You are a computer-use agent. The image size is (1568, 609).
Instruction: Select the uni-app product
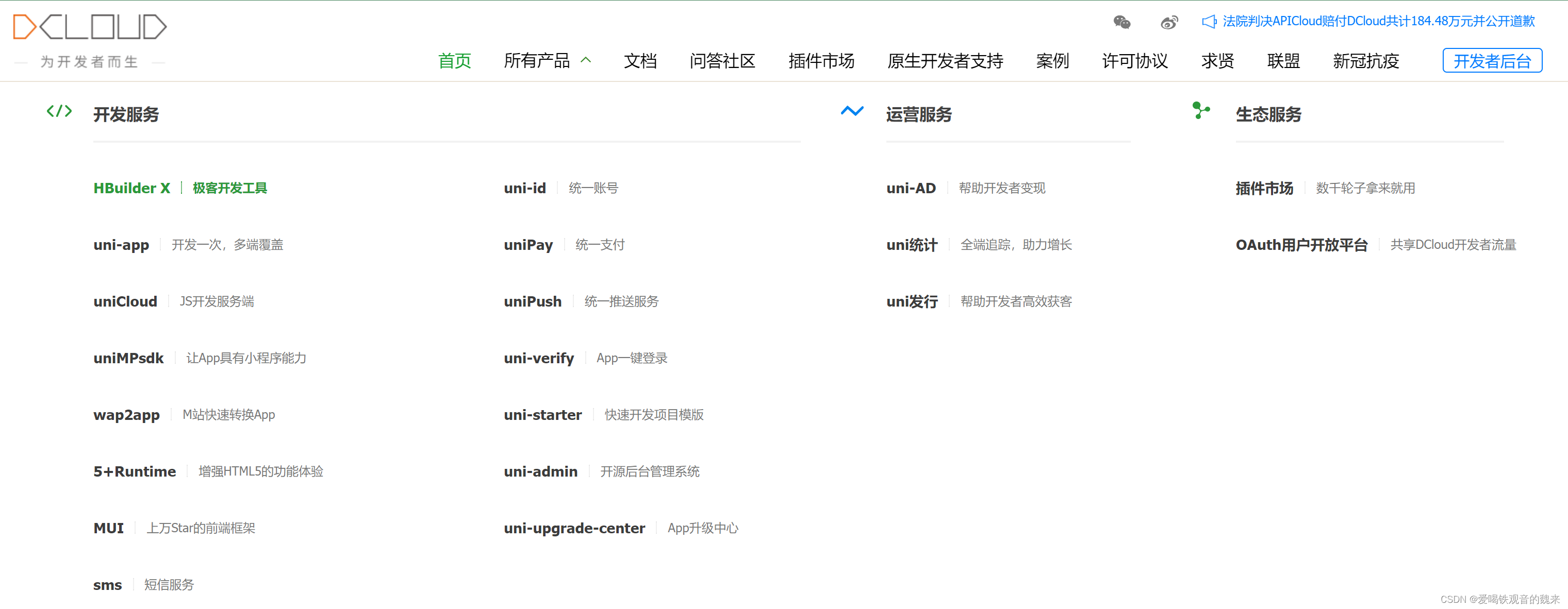121,245
